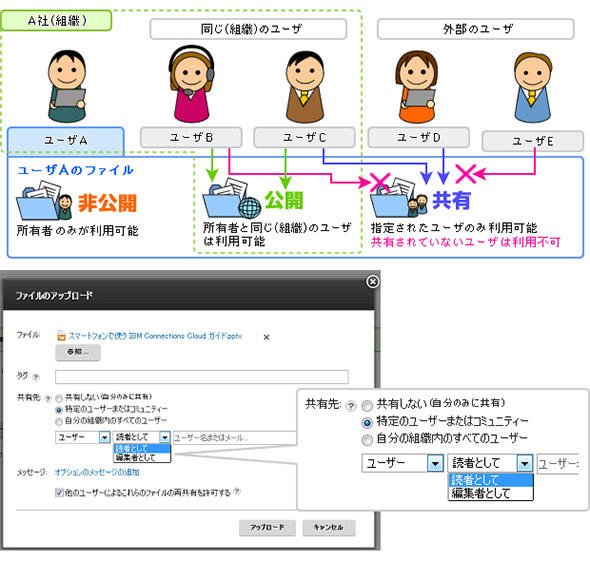Viewport: 590px width, 561px height.
Task: Focus the タグ input field
Action: pos(202,377)
